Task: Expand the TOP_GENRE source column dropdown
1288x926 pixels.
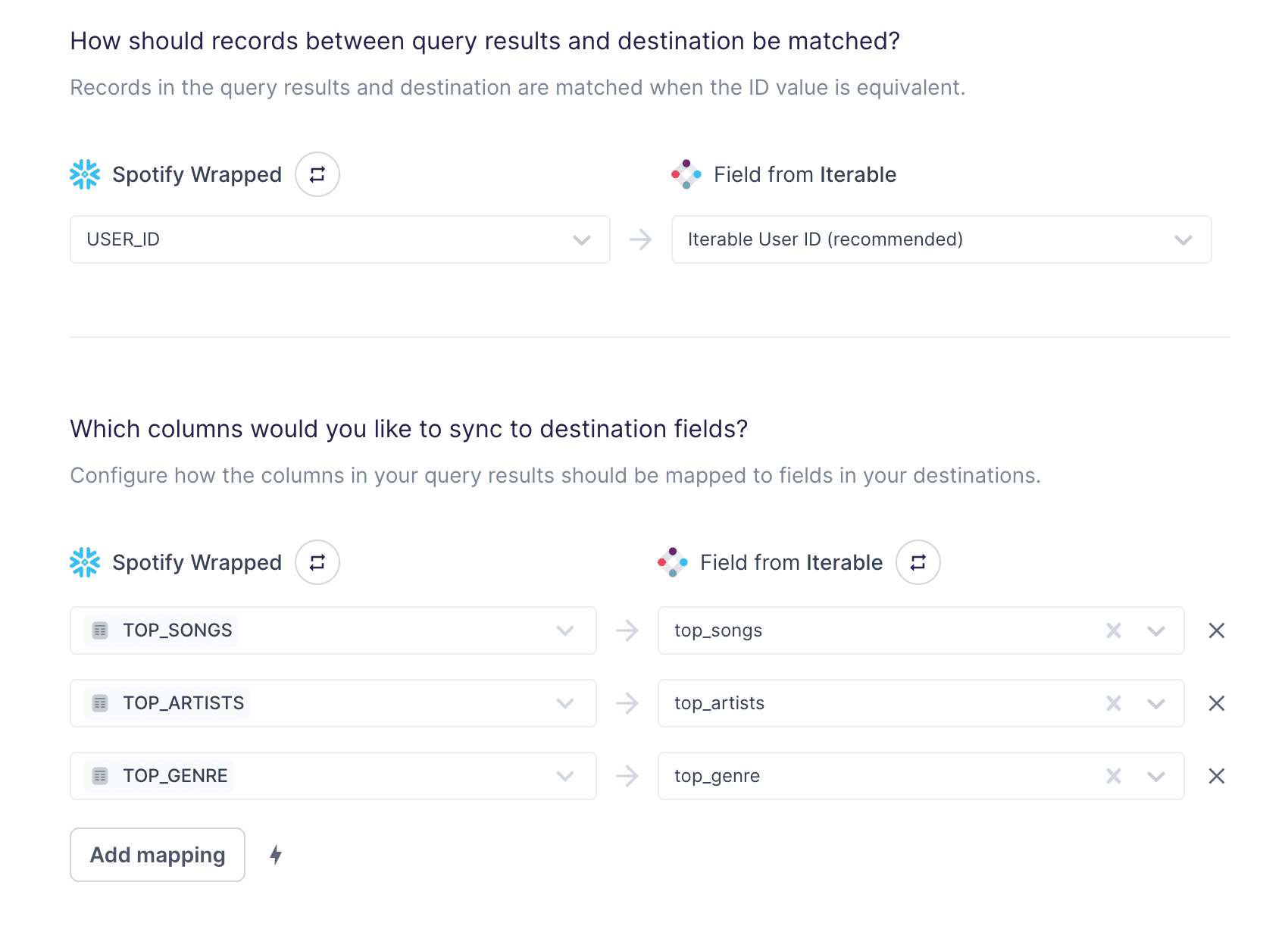Action: pyautogui.click(x=565, y=776)
